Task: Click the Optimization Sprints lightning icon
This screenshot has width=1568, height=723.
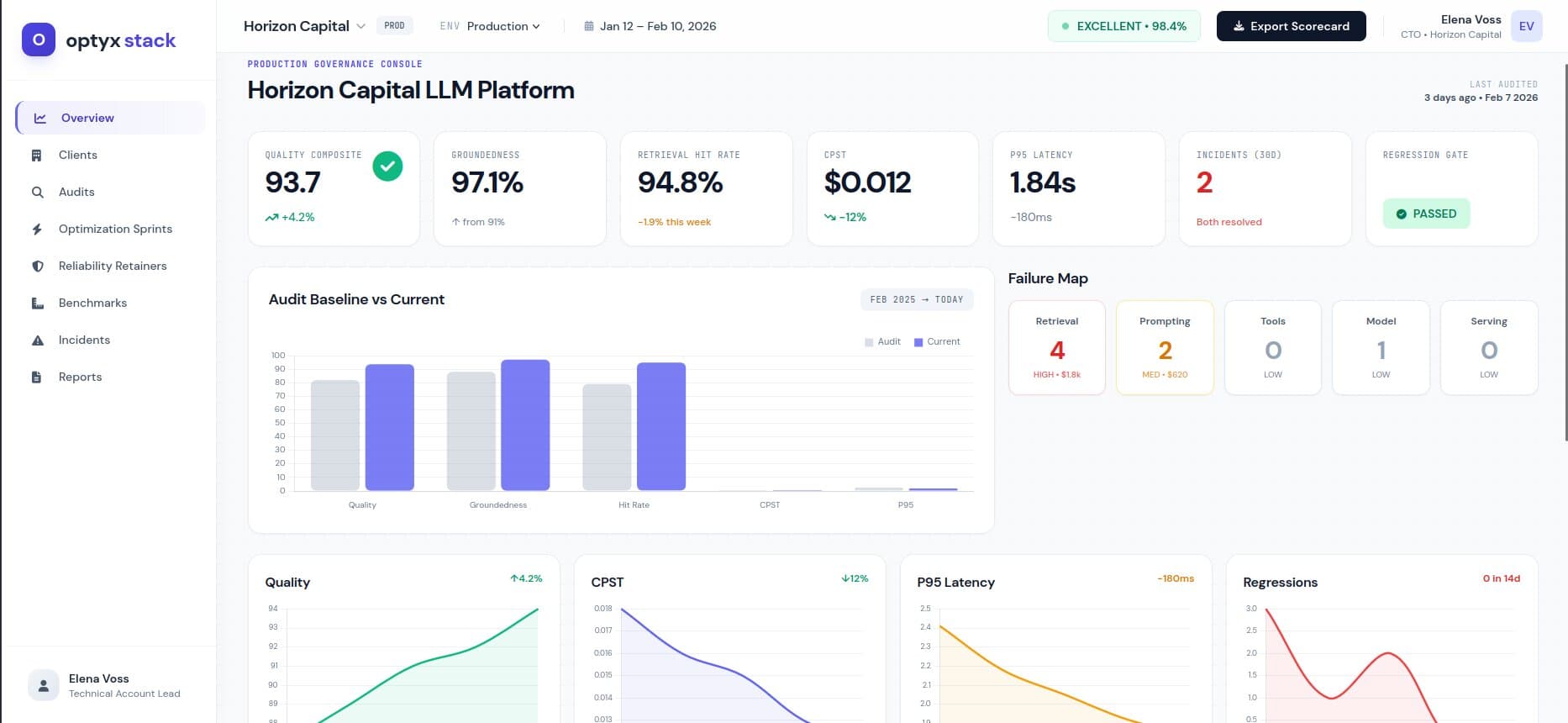Action: click(37, 229)
